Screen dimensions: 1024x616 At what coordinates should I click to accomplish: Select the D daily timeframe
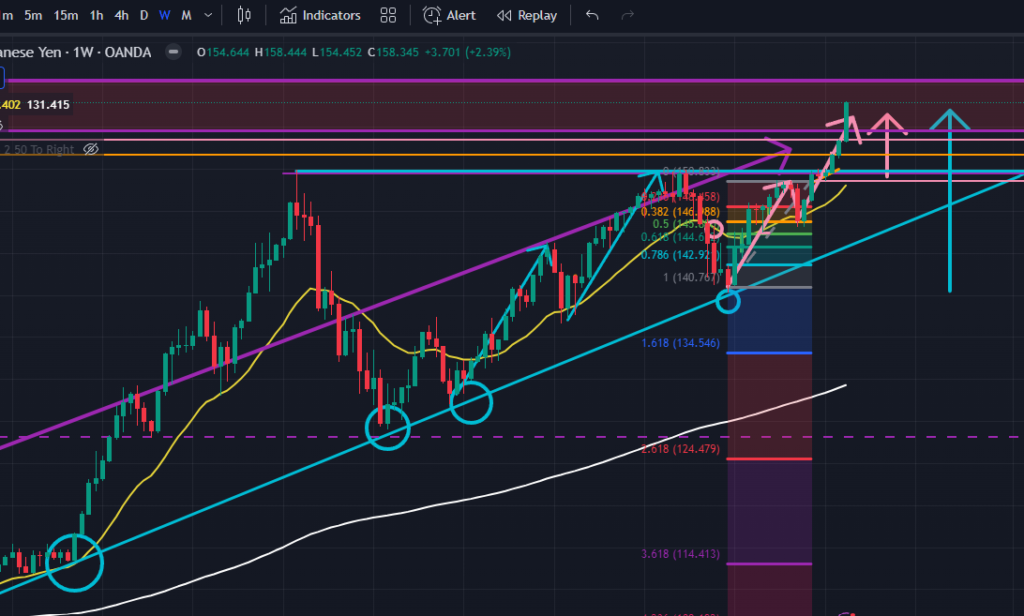[144, 15]
